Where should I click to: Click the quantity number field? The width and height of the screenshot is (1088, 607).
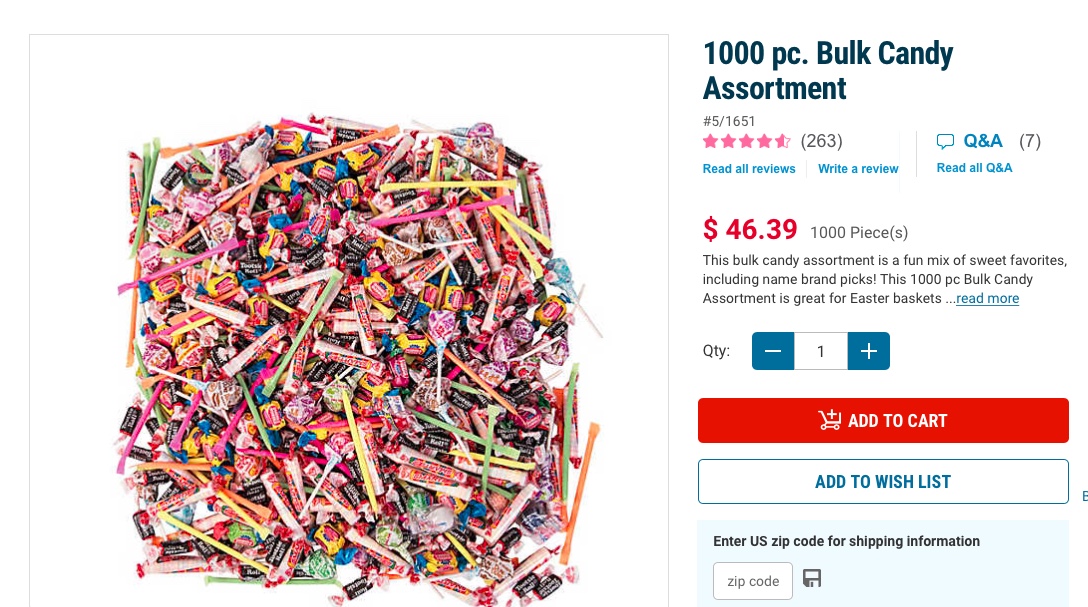[x=821, y=351]
